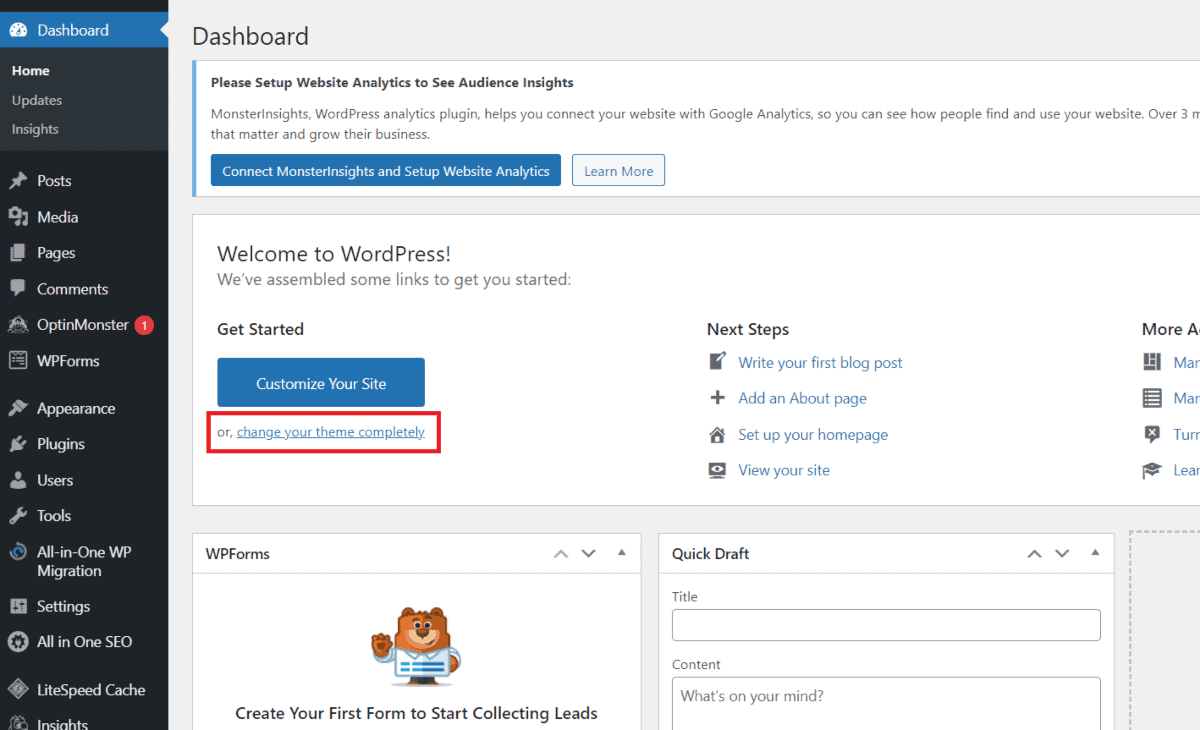Screen dimensions: 1200x730
Task: Click the Comments bubble icon
Action: click(x=18, y=289)
